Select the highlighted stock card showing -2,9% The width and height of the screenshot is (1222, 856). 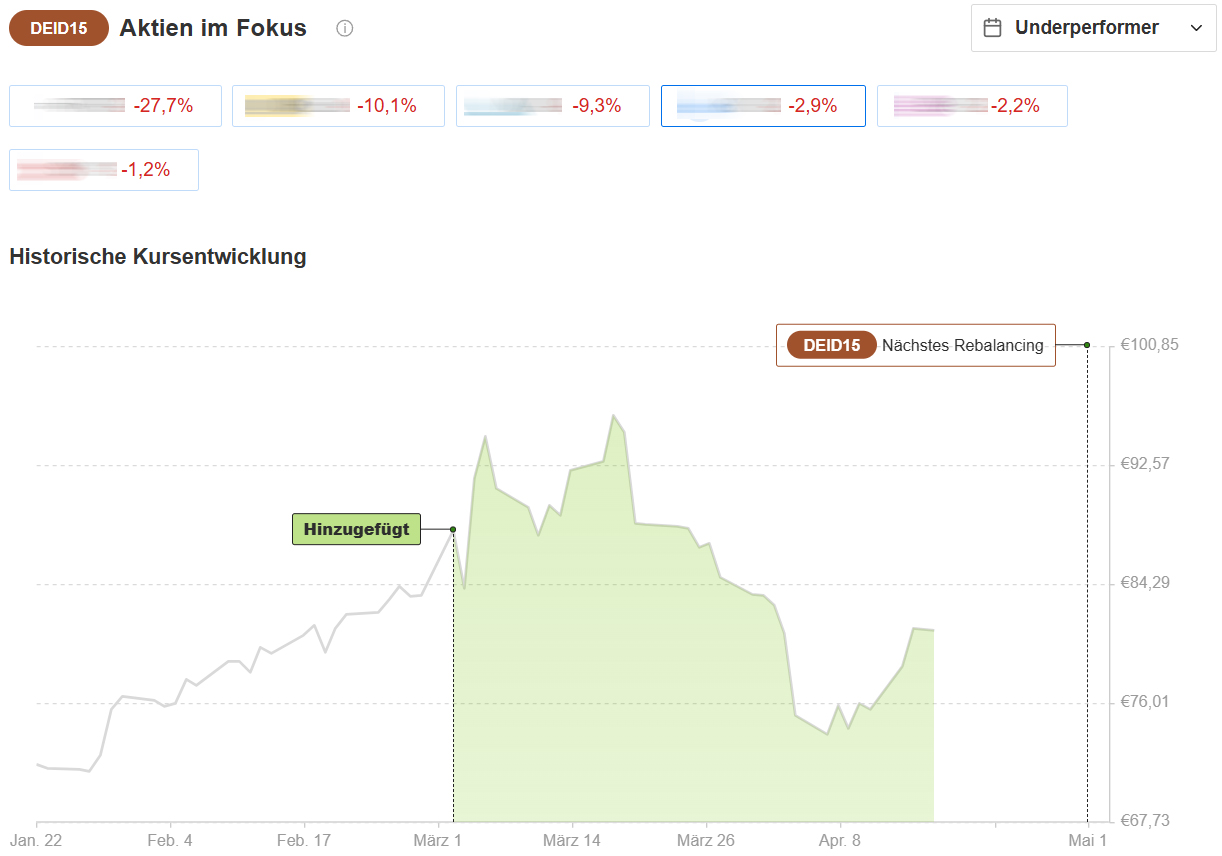[x=763, y=106]
